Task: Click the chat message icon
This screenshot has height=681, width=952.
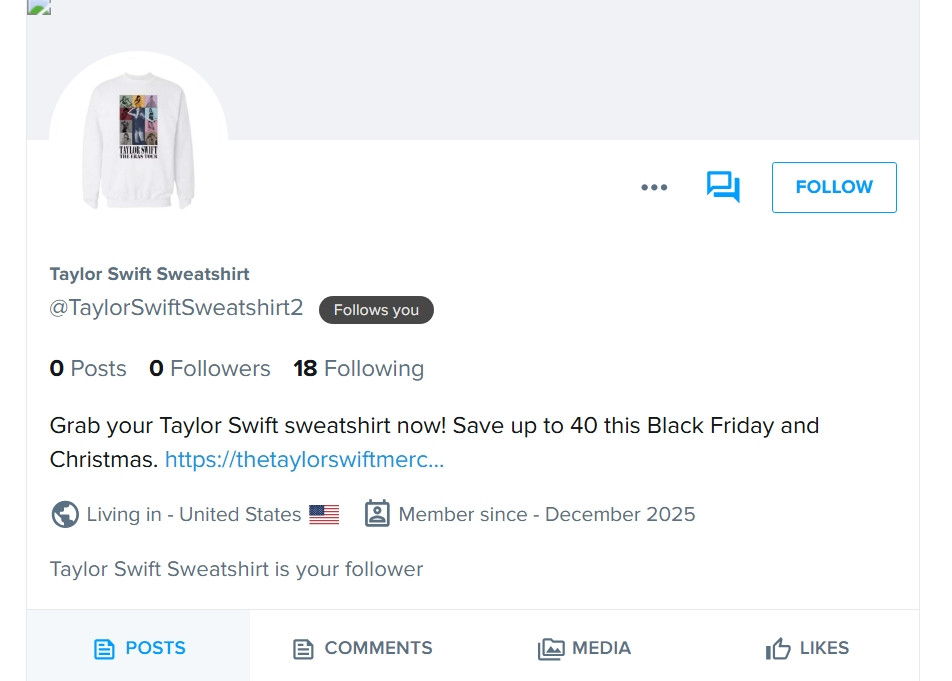Action: (x=723, y=187)
